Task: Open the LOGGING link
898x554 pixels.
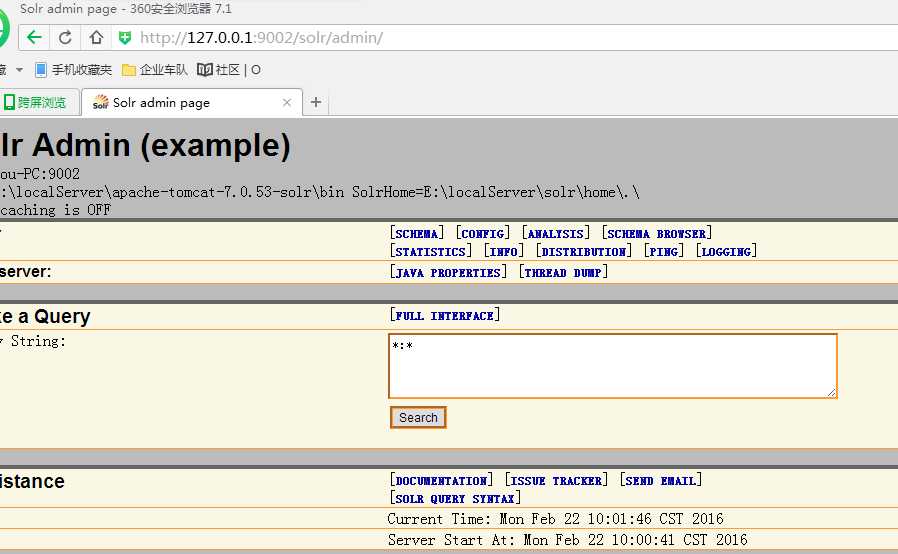Action: pyautogui.click(x=726, y=252)
